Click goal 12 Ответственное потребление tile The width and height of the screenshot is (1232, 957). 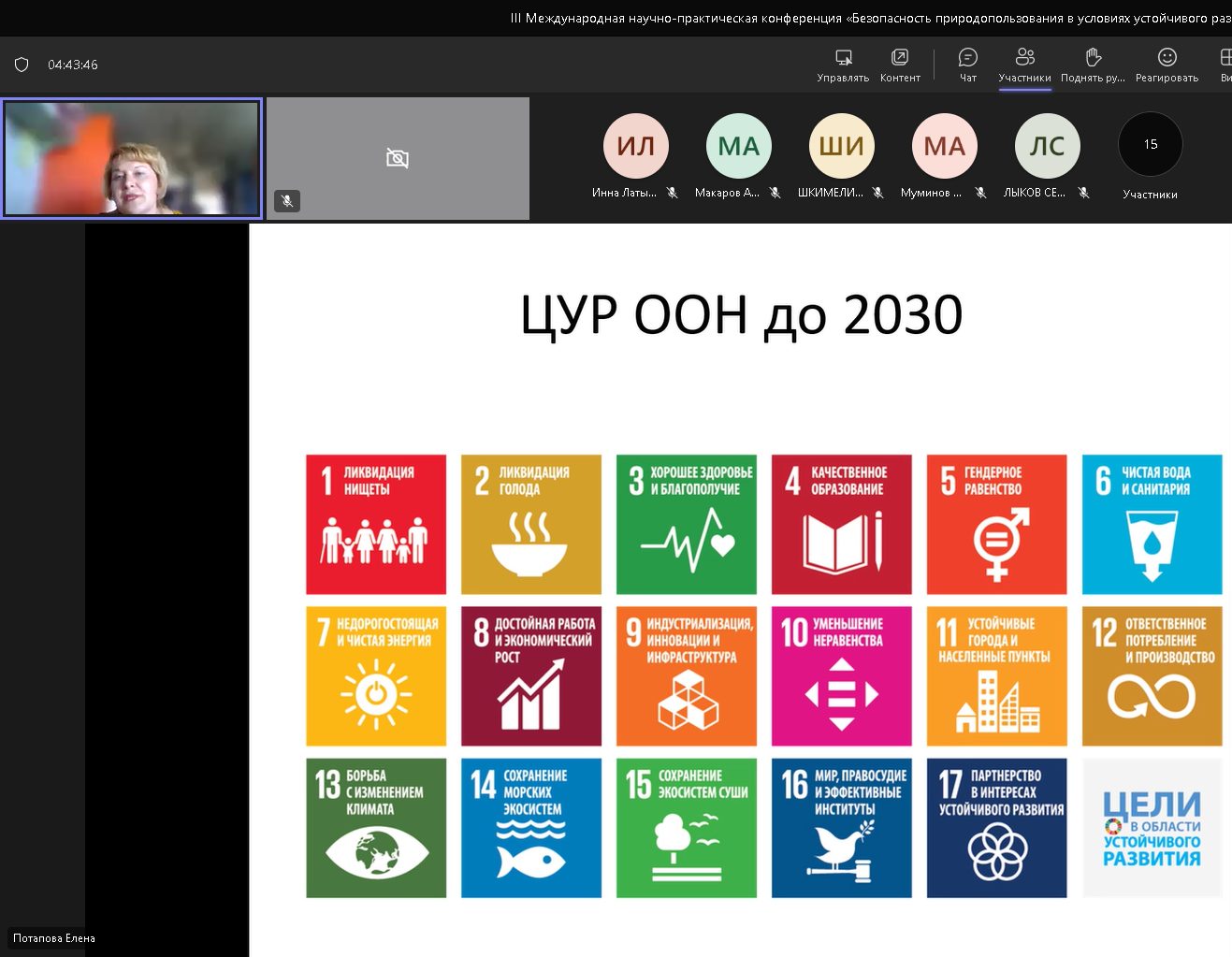tap(1152, 675)
